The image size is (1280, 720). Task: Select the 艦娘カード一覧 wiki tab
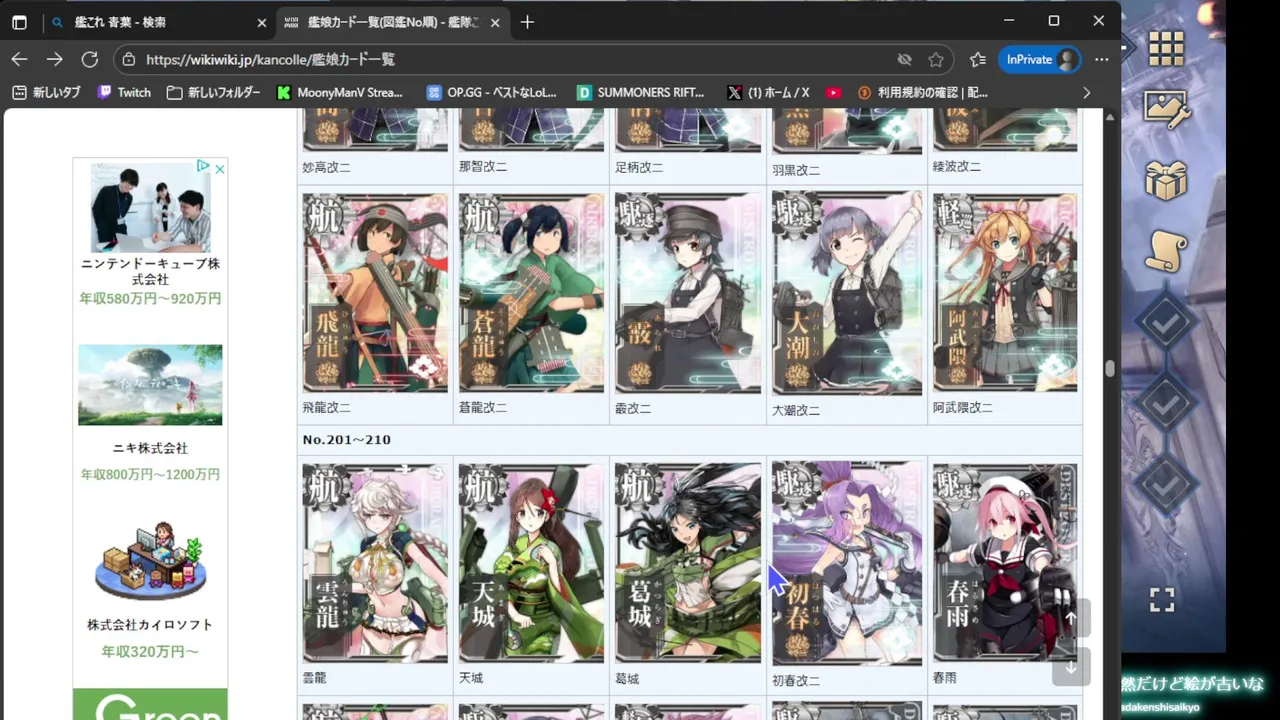click(390, 22)
